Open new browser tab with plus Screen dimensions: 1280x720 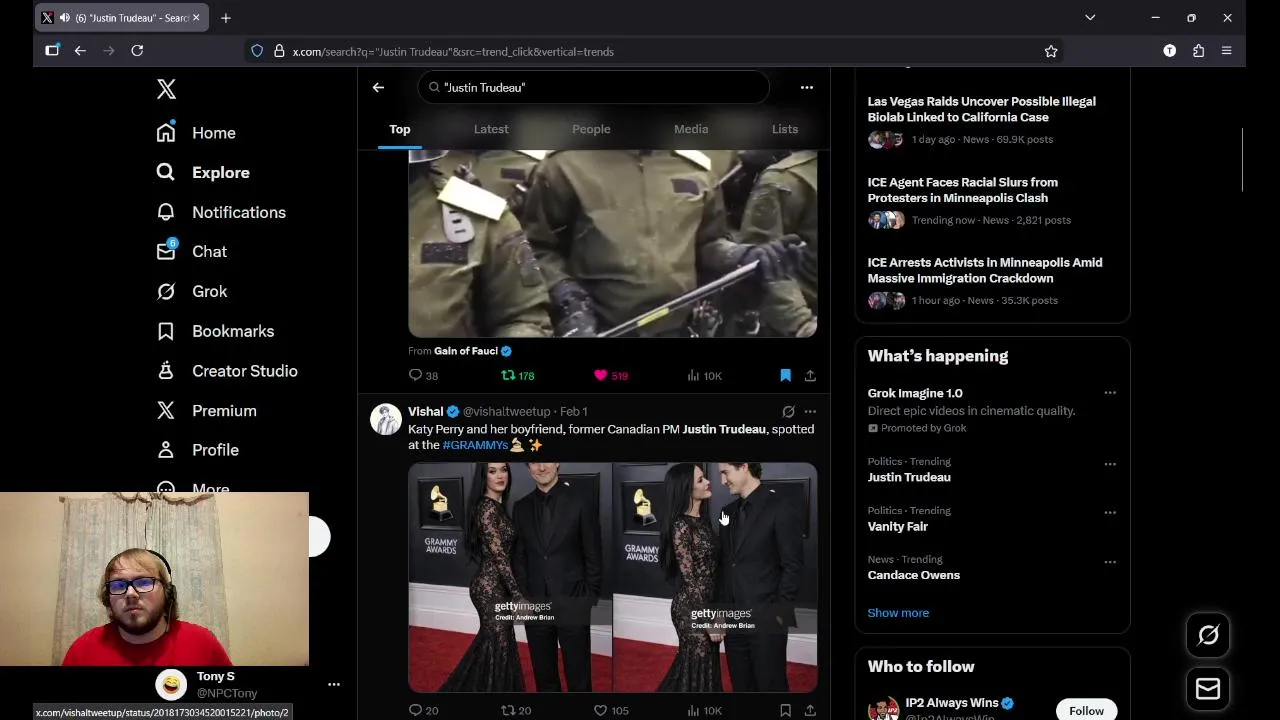(x=226, y=18)
